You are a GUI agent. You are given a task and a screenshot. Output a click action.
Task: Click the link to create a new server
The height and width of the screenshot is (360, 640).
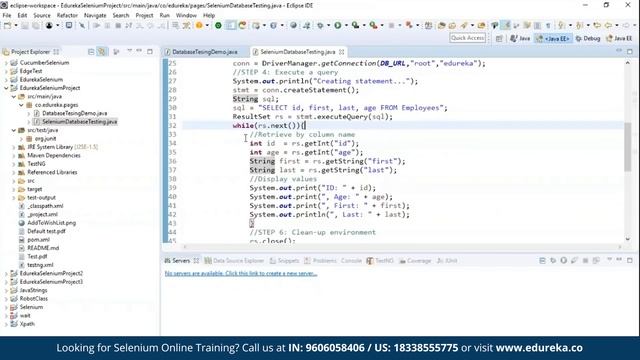pos(241,273)
